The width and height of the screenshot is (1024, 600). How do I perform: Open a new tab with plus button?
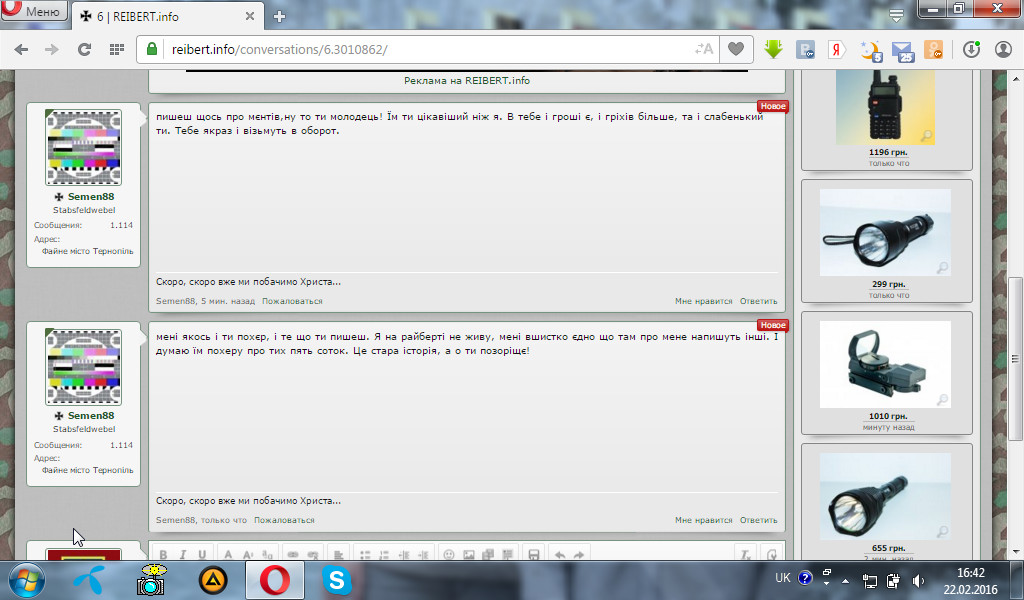[x=280, y=17]
